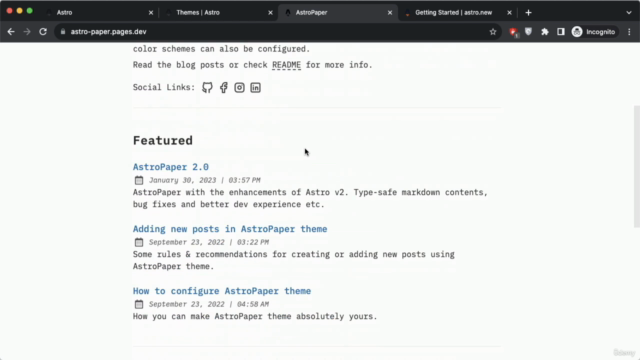Click the Featured heading

coord(162,140)
